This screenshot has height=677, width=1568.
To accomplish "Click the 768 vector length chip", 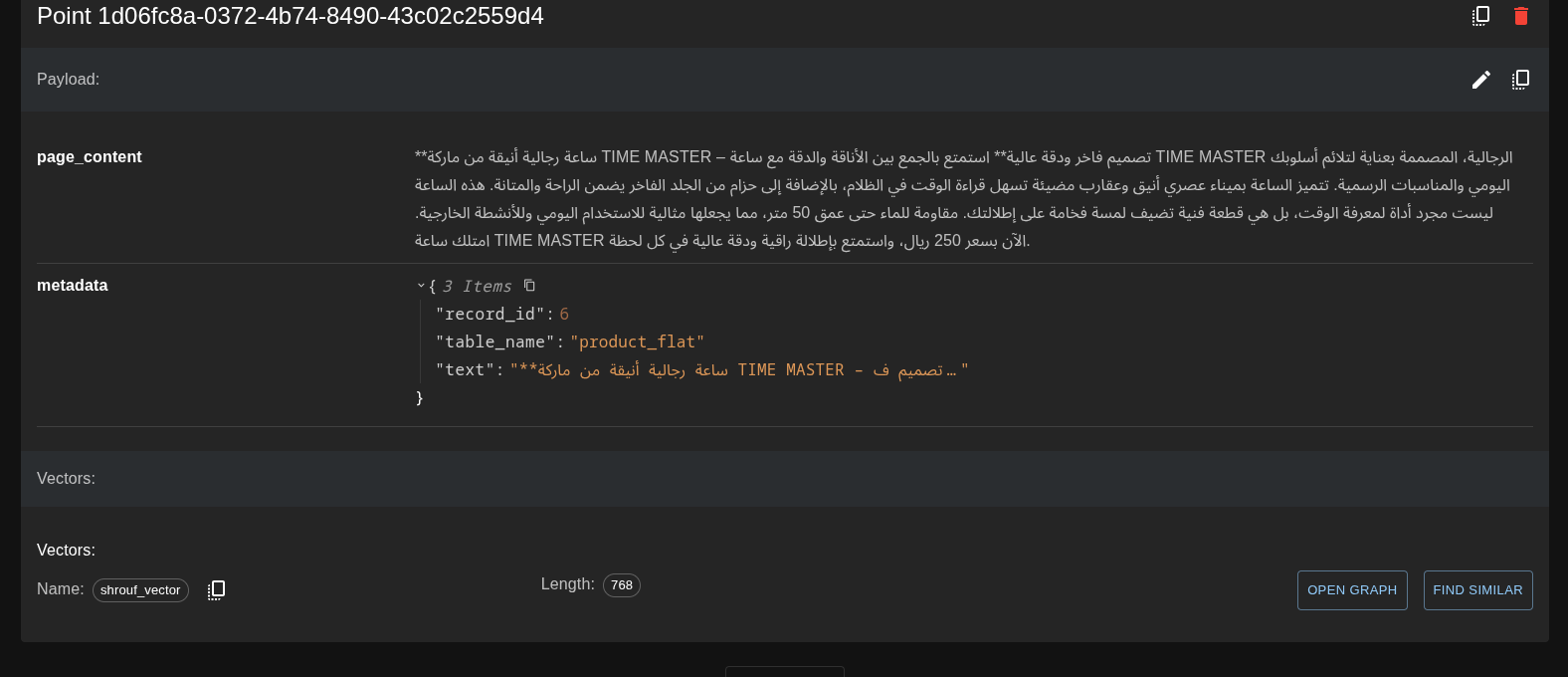I will click(x=621, y=585).
